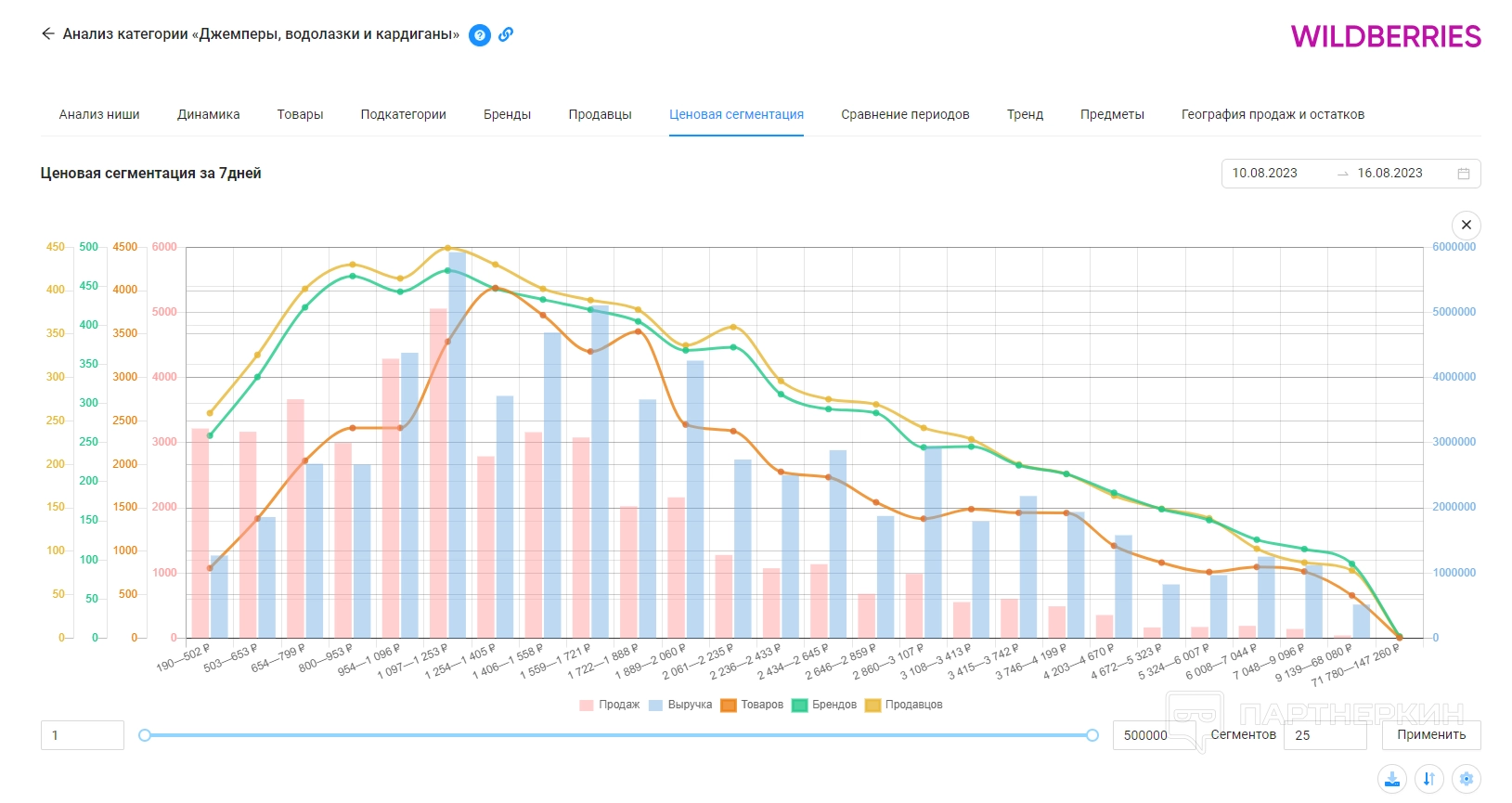
Task: Open the Сравнение периодов tab
Action: [905, 114]
